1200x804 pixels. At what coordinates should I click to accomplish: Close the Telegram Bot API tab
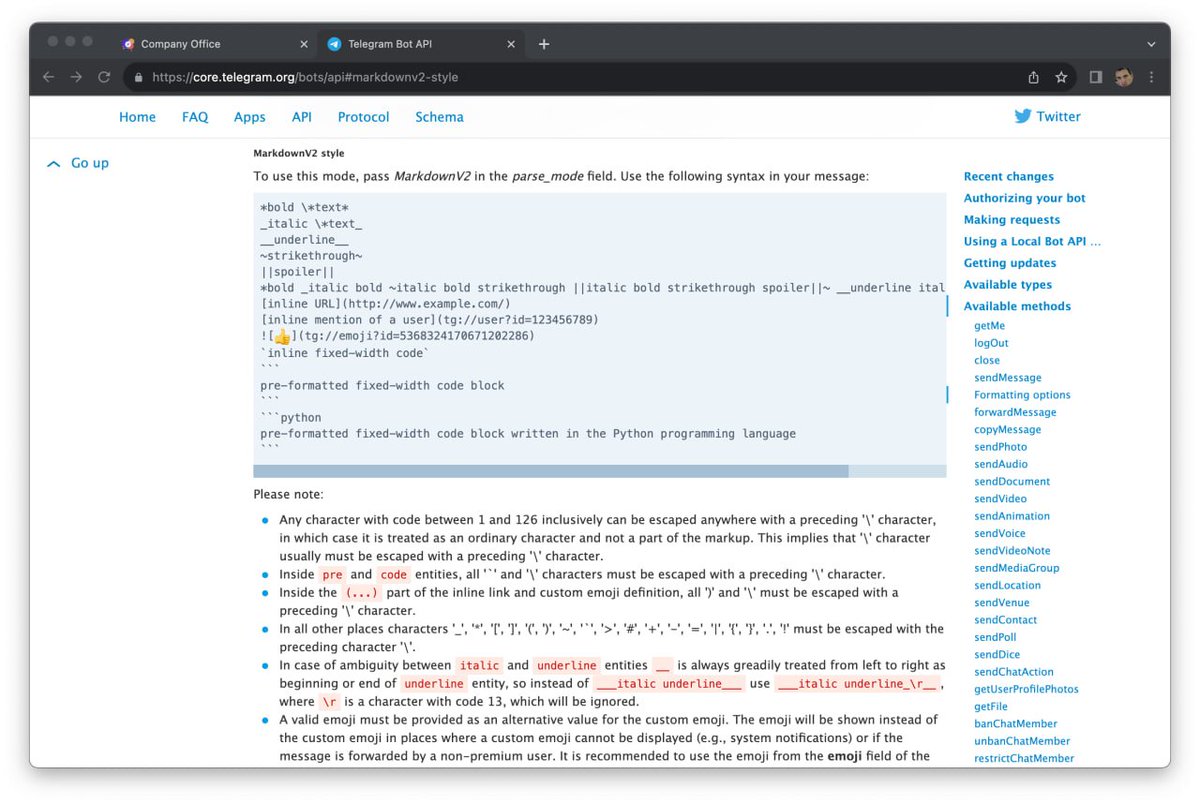511,44
